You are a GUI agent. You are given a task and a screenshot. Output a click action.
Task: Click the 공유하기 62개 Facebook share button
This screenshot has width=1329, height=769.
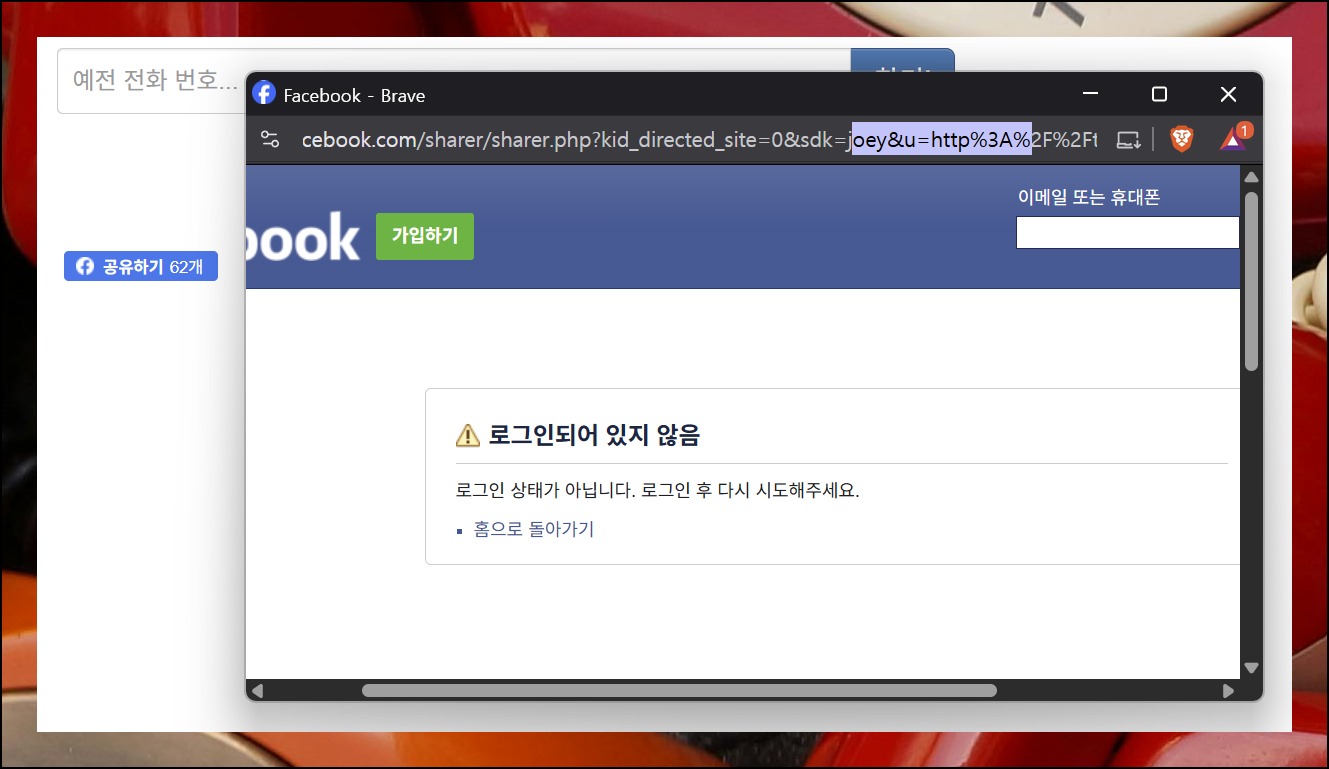[x=141, y=266]
